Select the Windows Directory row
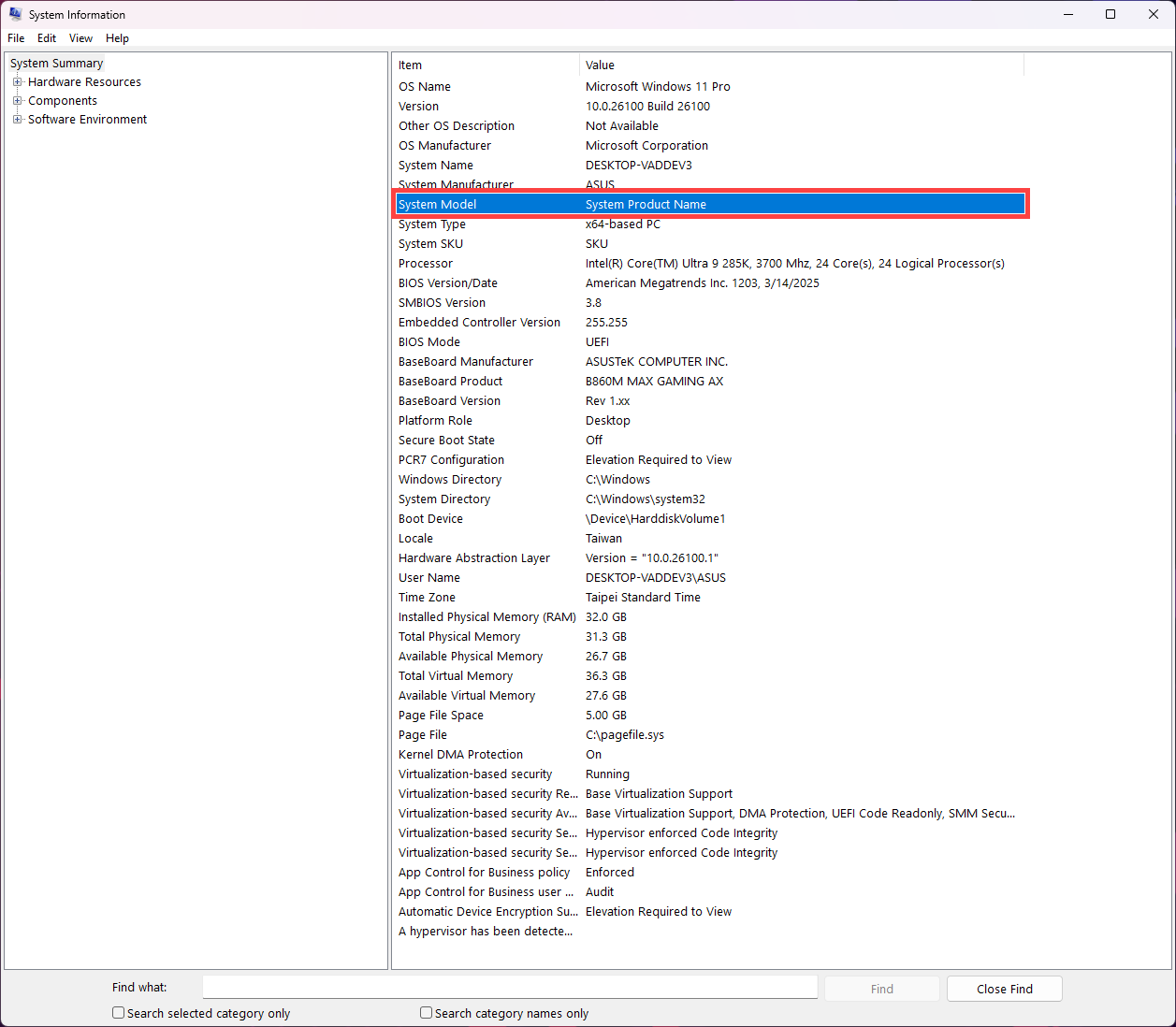Screen dimensions: 1176x1027 click(709, 480)
